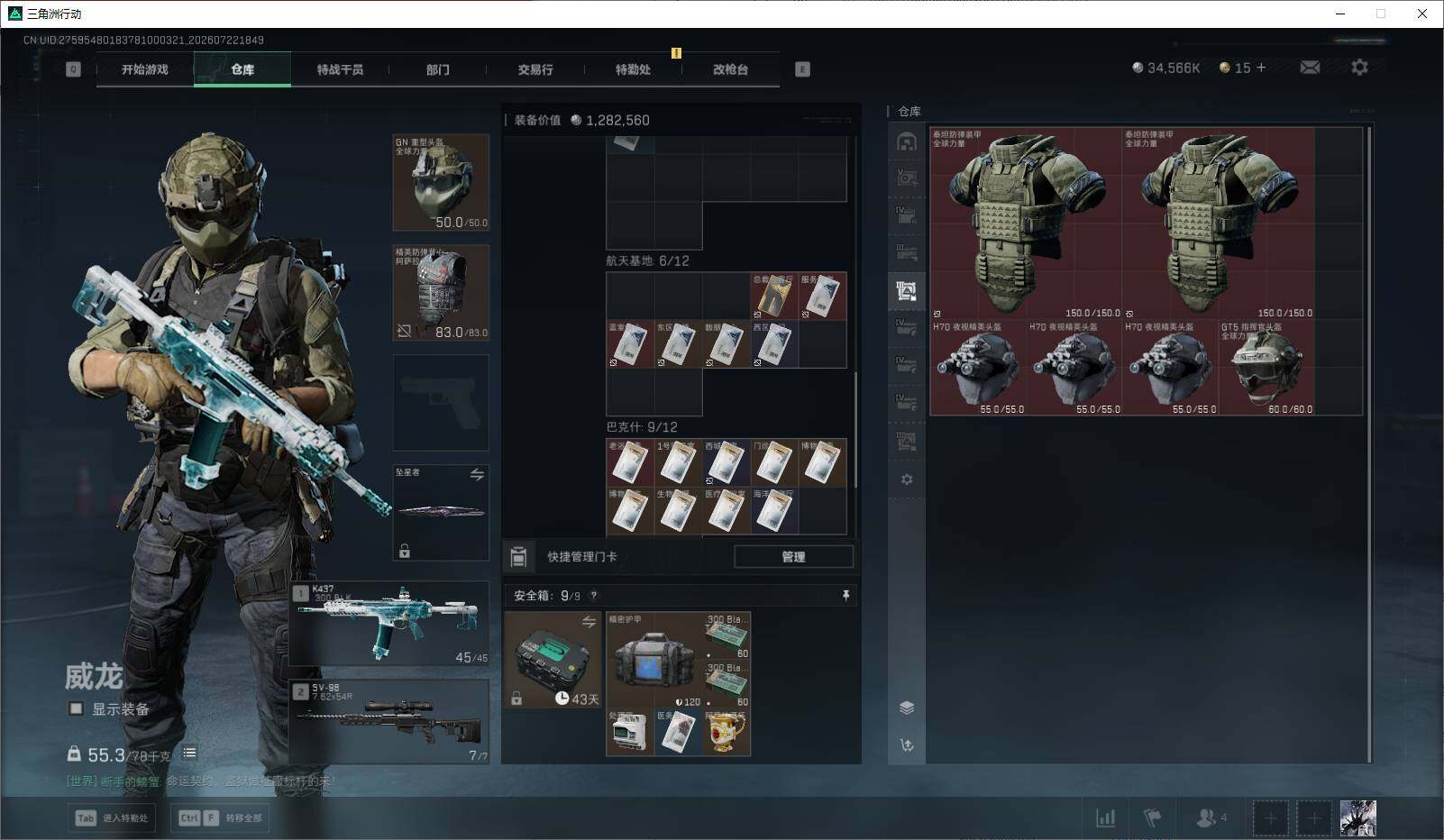Select the golden cup item in safe box

click(727, 733)
